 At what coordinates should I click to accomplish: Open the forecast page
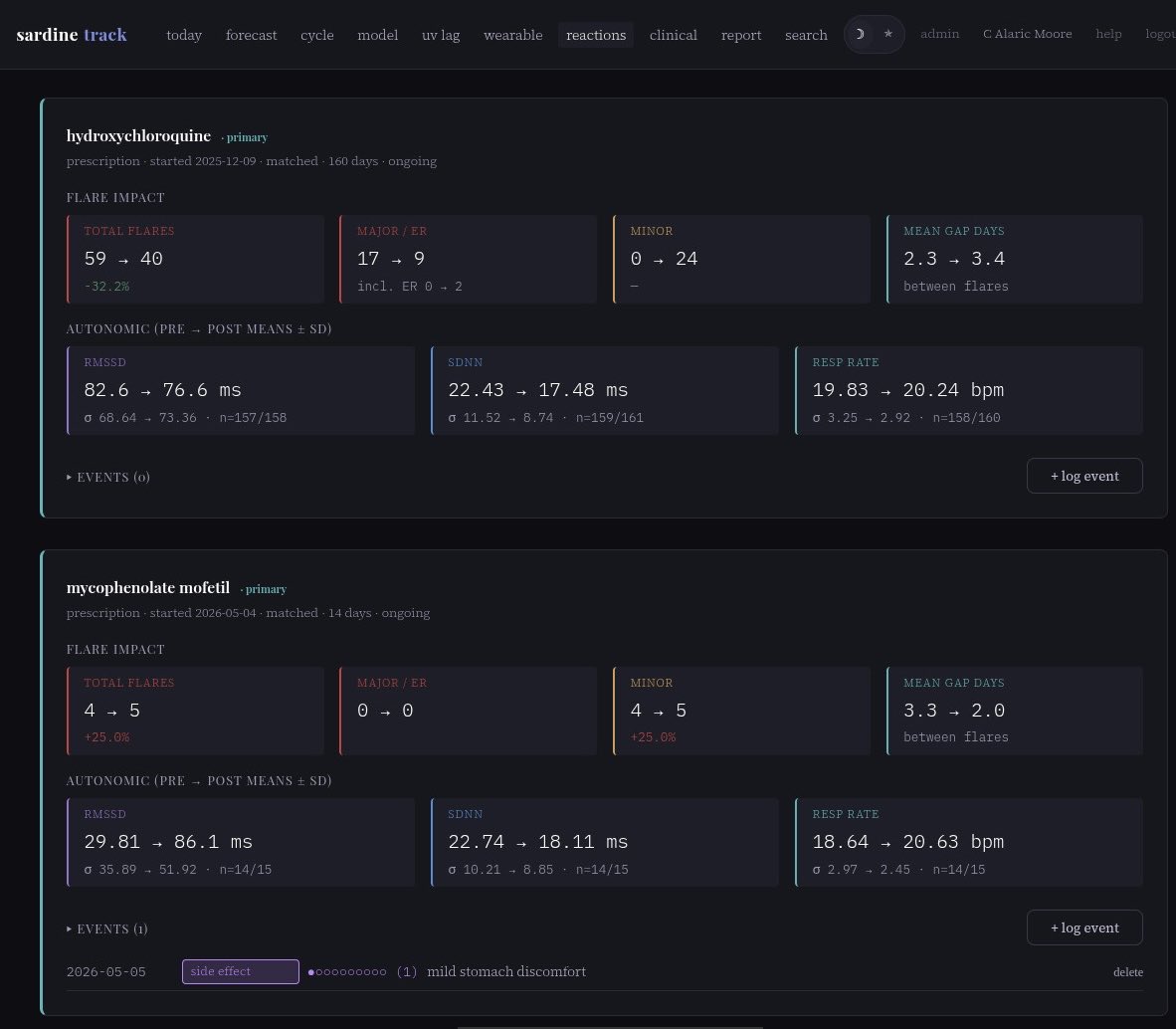[252, 35]
